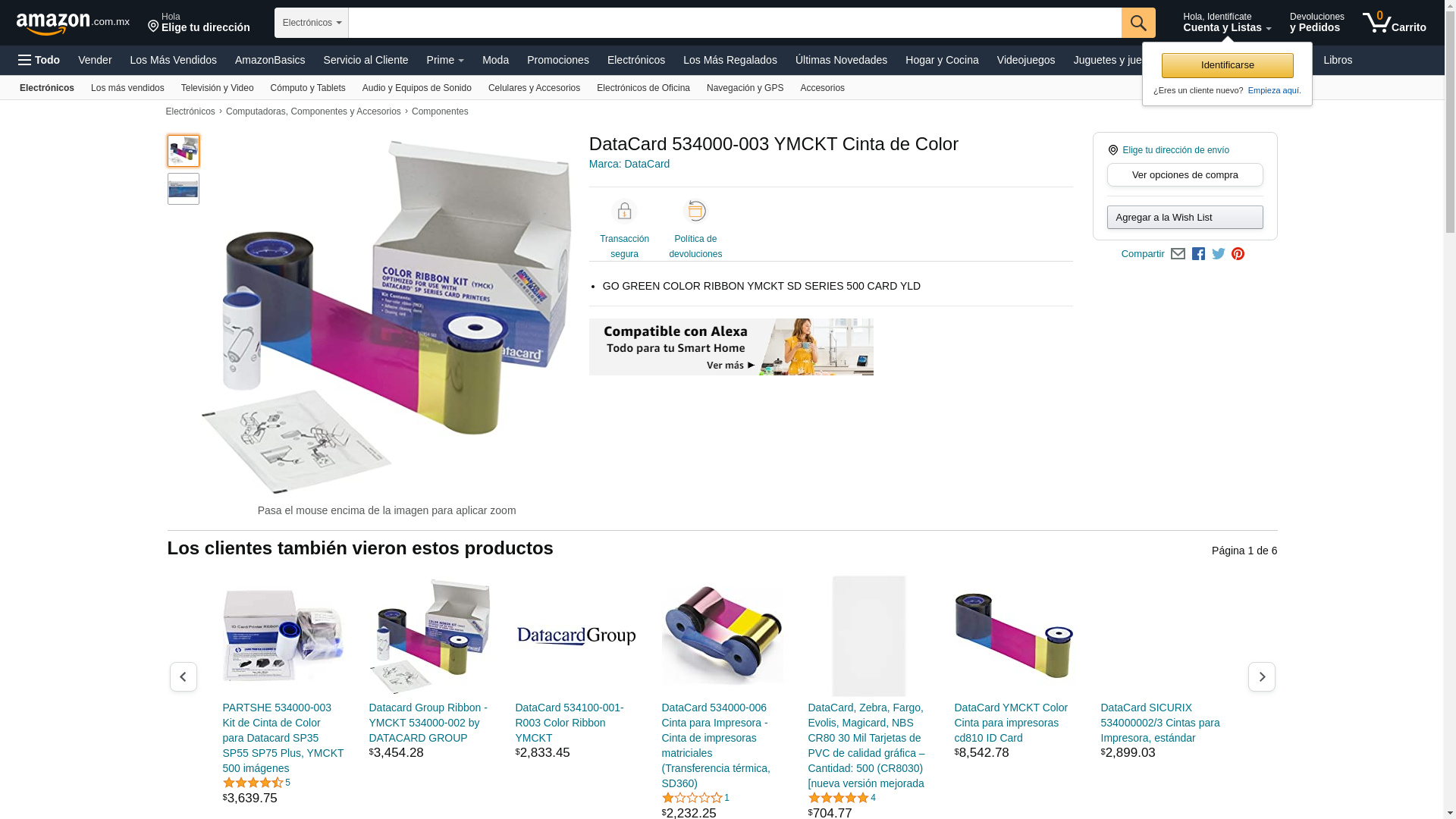Go to next carousel page arrow
Viewport: 1456px width, 819px height.
1262,676
